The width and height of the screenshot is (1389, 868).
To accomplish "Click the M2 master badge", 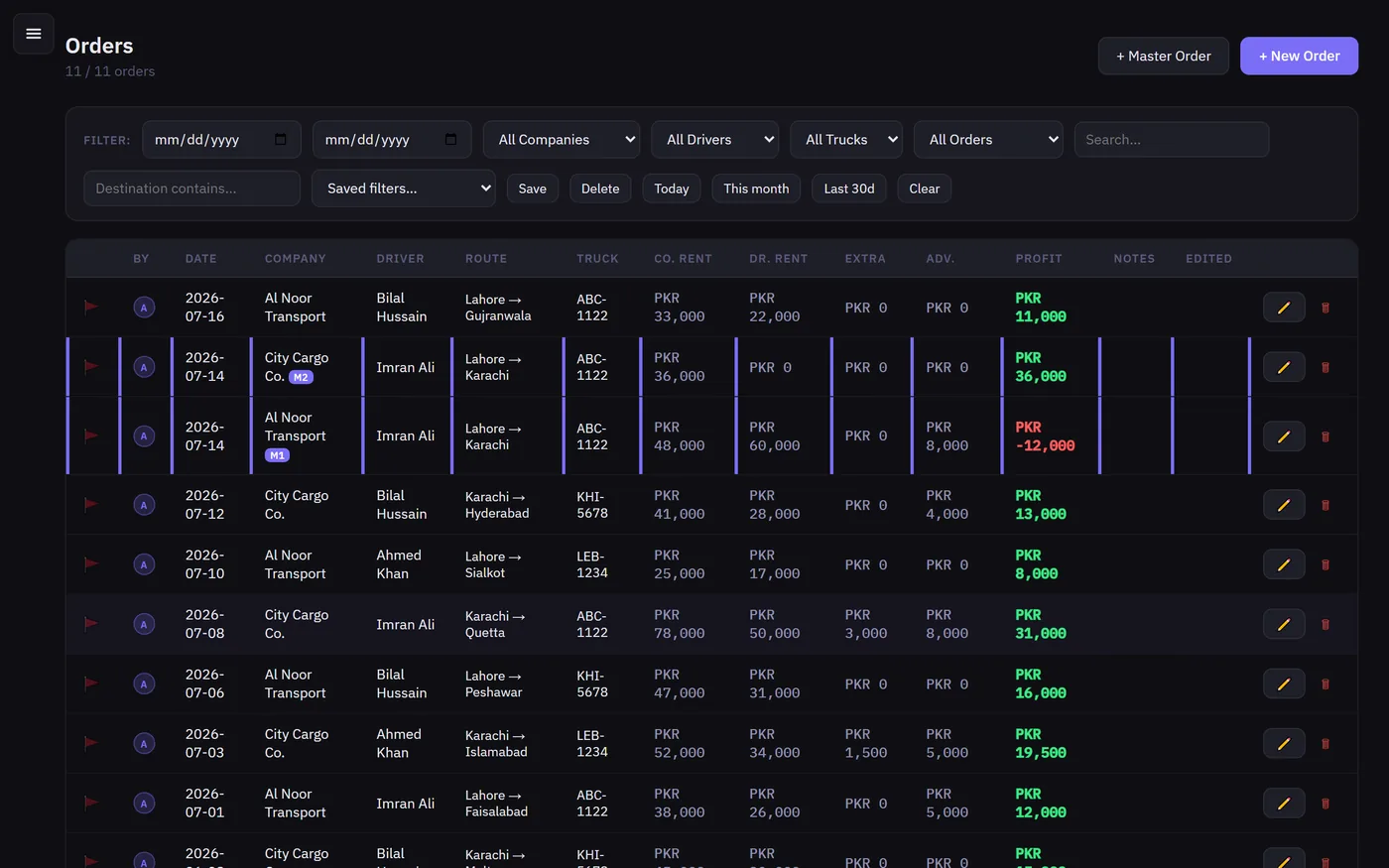I will click(x=302, y=377).
